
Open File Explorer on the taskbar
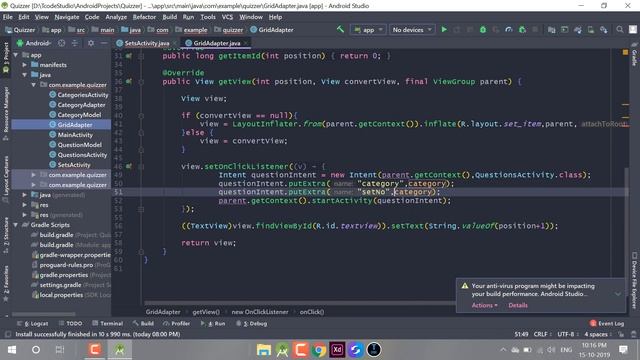pos(264,350)
